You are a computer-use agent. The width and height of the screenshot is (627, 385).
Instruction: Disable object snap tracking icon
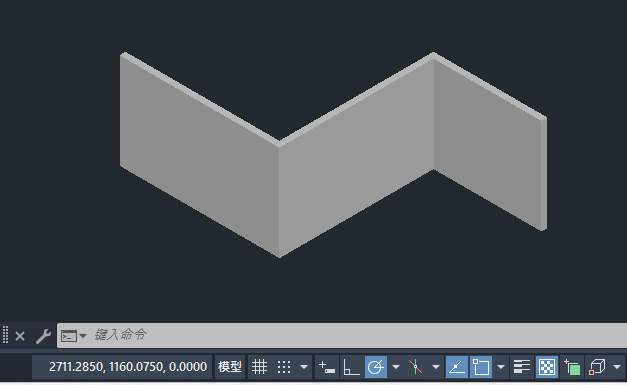pyautogui.click(x=457, y=367)
